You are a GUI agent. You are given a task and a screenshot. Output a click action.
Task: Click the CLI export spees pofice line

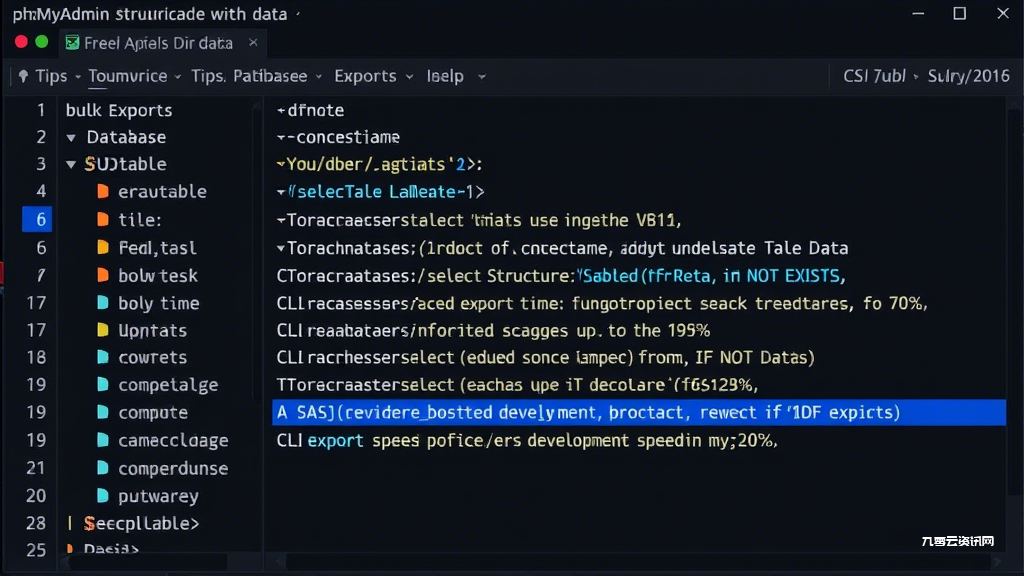pyautogui.click(x=527, y=441)
